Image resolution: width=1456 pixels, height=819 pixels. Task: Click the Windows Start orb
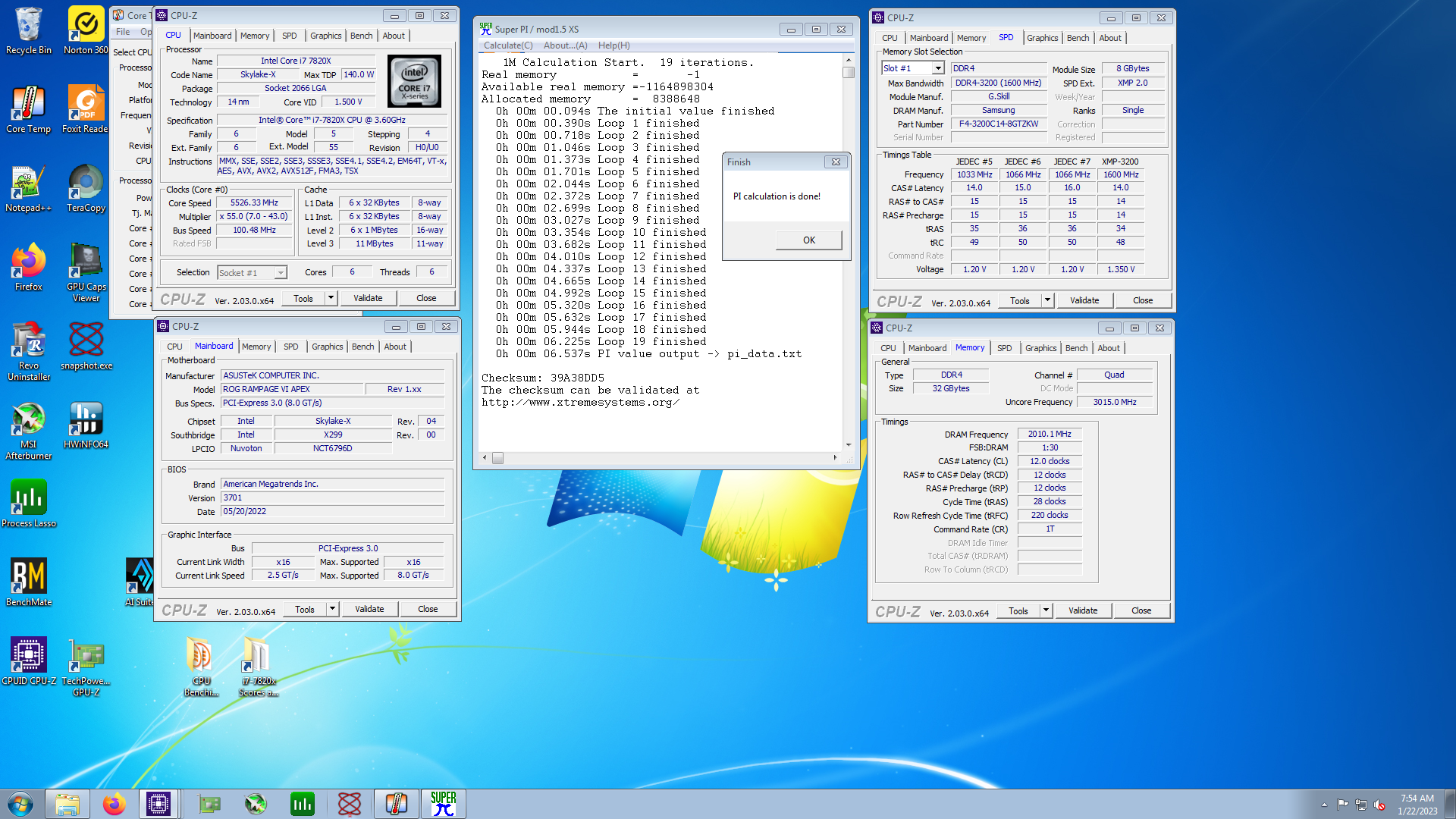20,804
